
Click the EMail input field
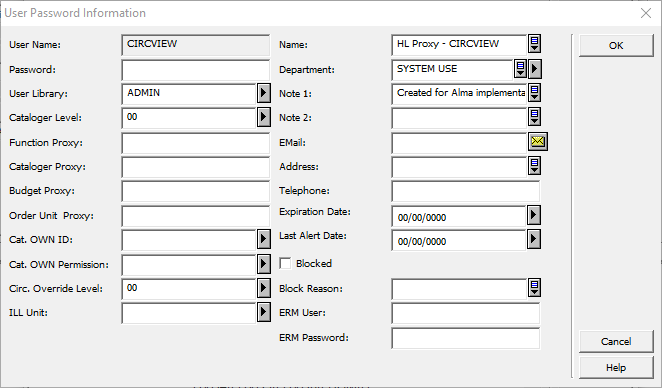point(459,143)
